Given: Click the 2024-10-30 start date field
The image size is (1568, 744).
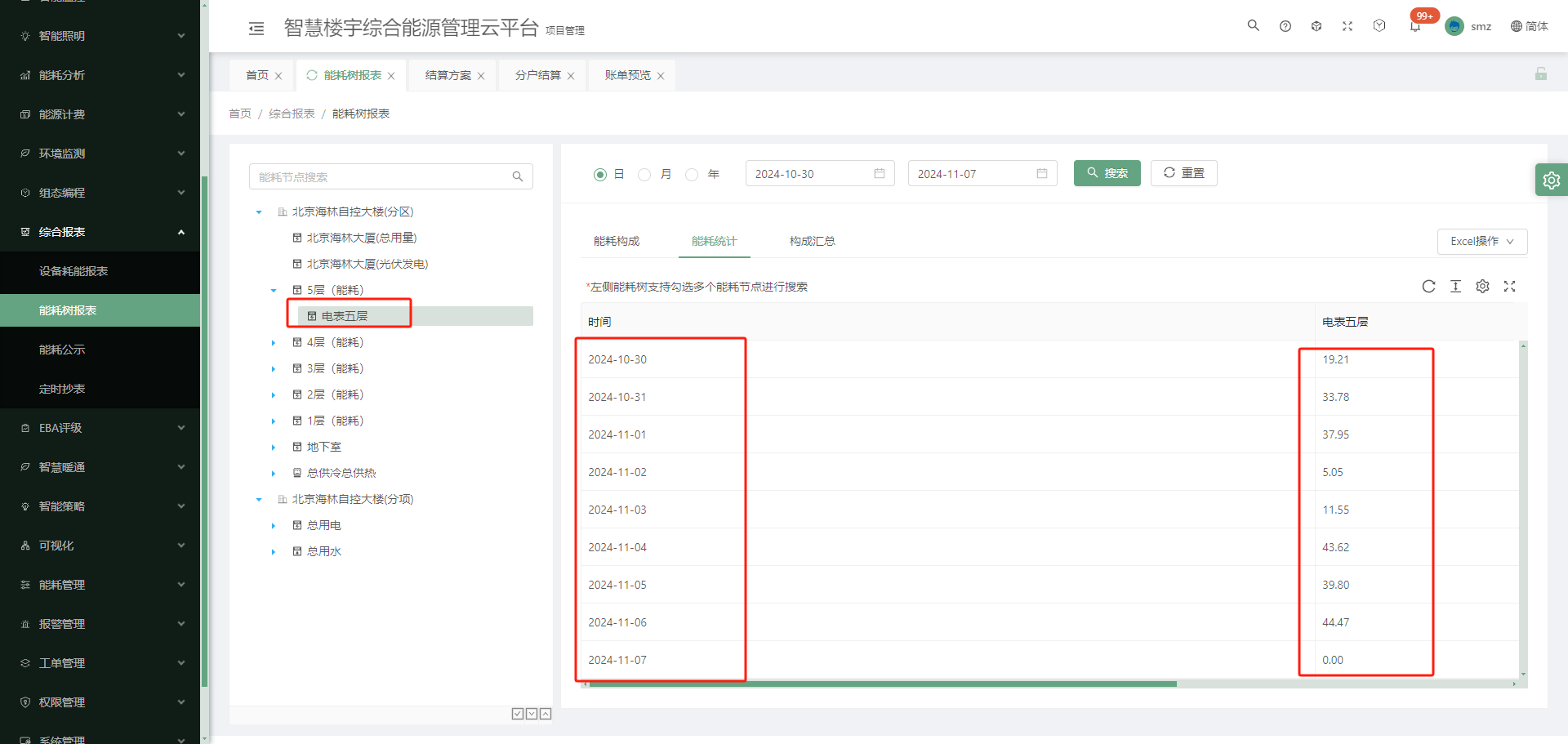Looking at the screenshot, I should (x=820, y=173).
